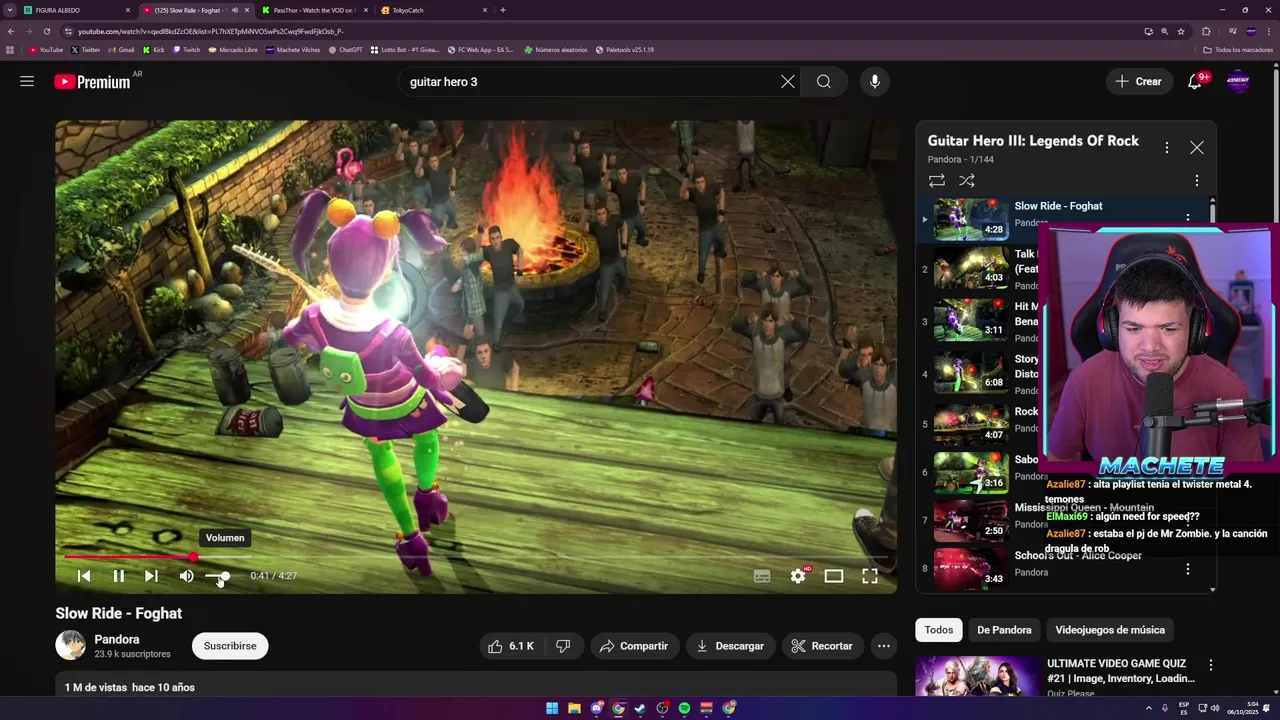Screen dimensions: 1280x720
Task: Start voice search with the microphone
Action: click(875, 82)
